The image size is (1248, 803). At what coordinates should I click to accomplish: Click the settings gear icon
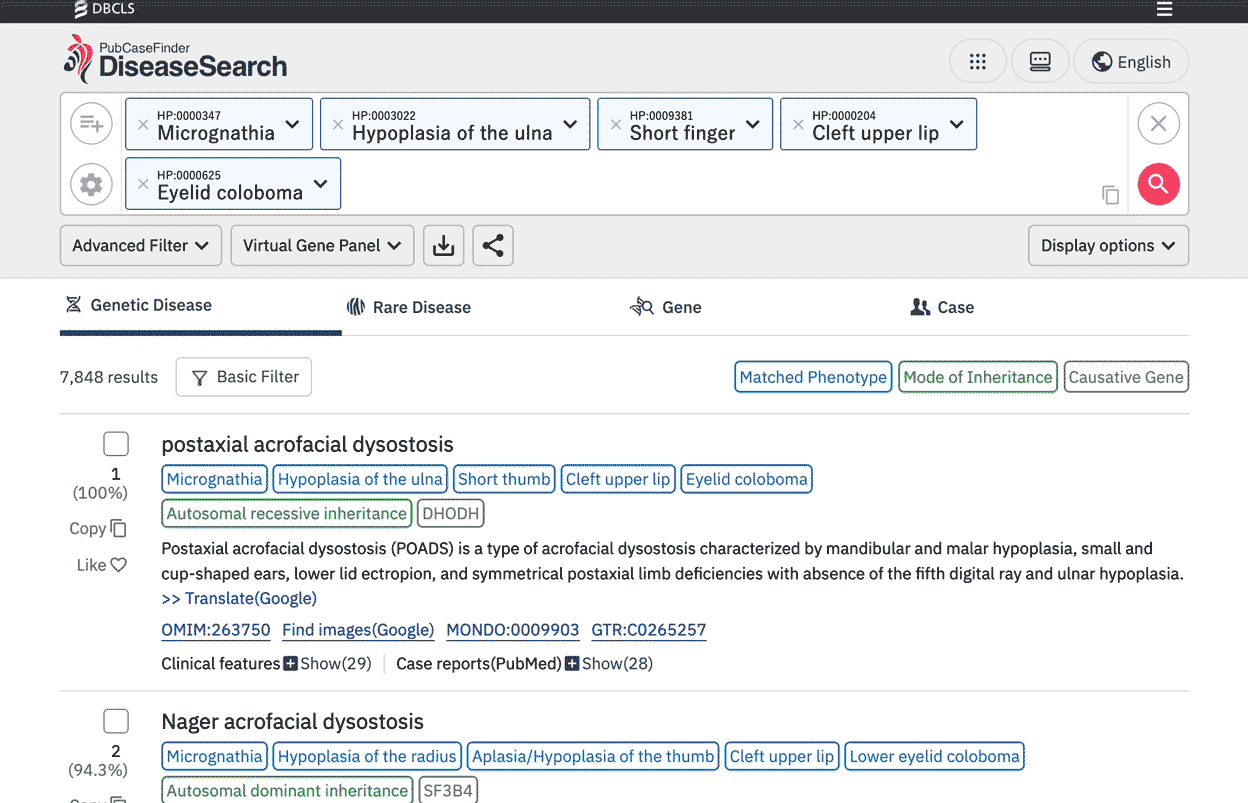click(x=91, y=185)
